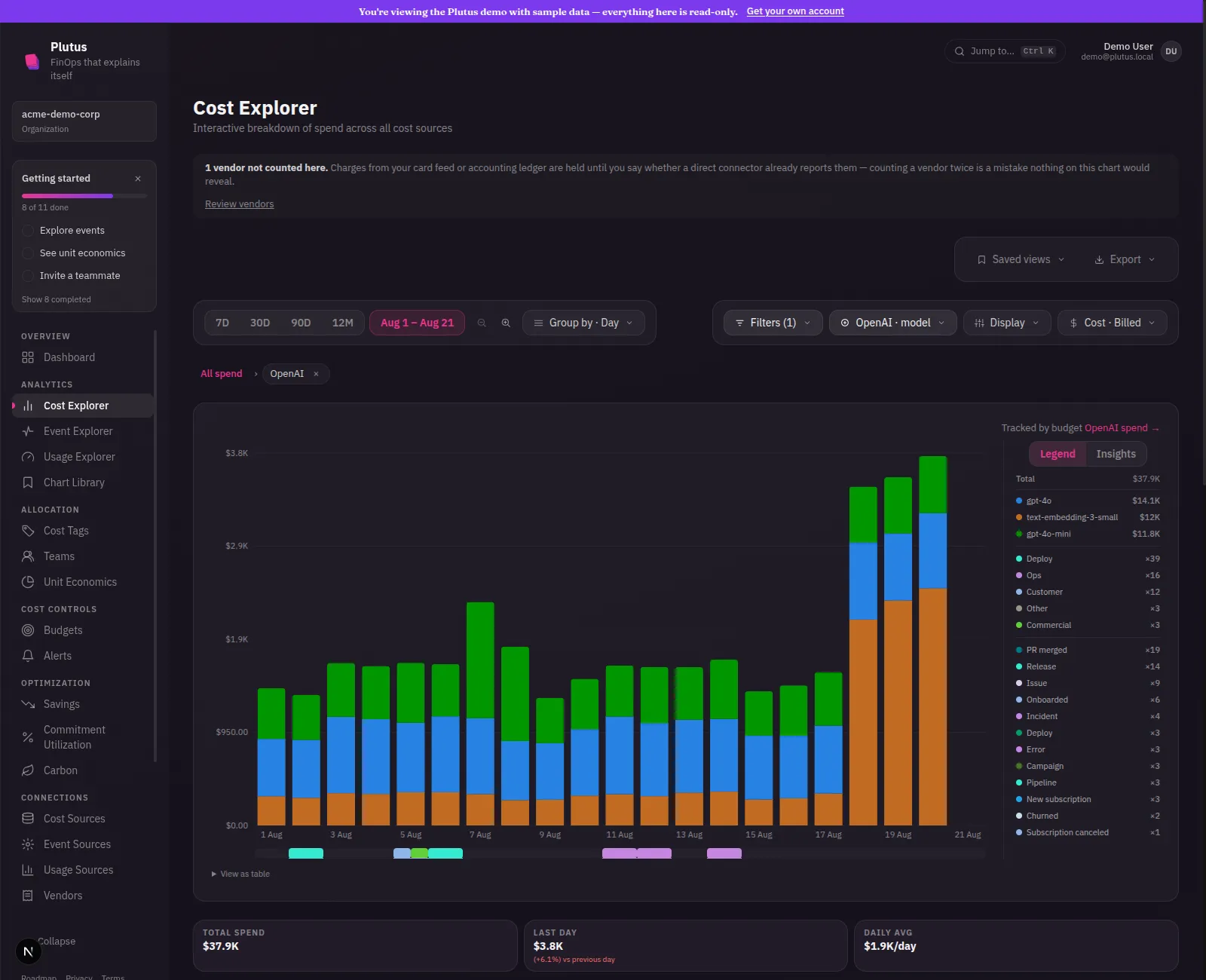Click Cost Tags tag icon
The height and width of the screenshot is (980, 1206).
[x=28, y=531]
